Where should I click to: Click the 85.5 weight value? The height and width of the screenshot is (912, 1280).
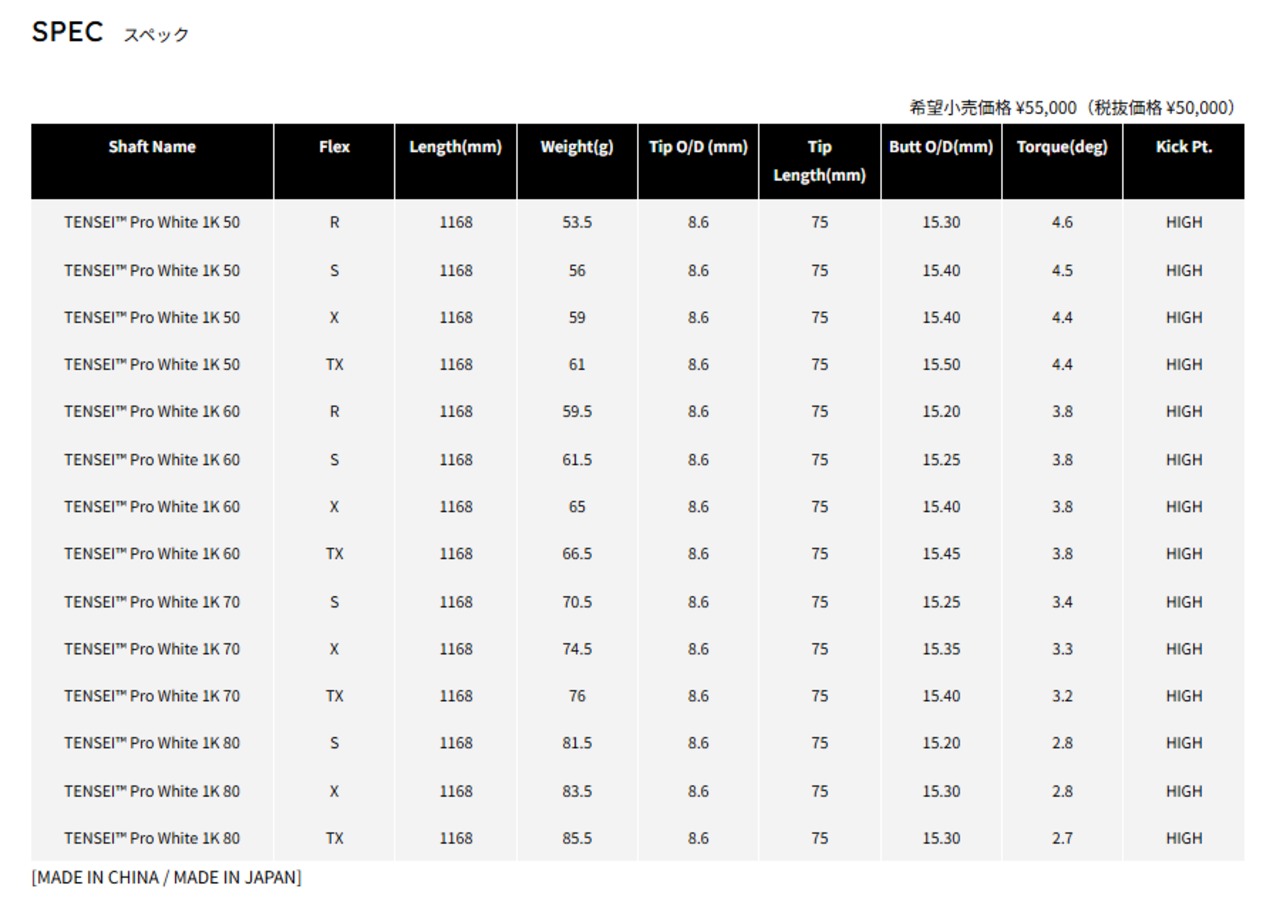pyautogui.click(x=577, y=838)
